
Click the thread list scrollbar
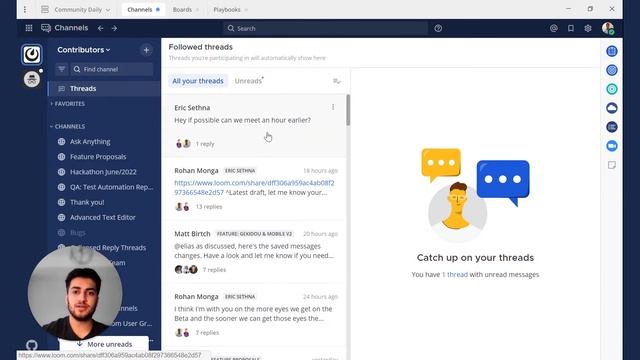348,110
